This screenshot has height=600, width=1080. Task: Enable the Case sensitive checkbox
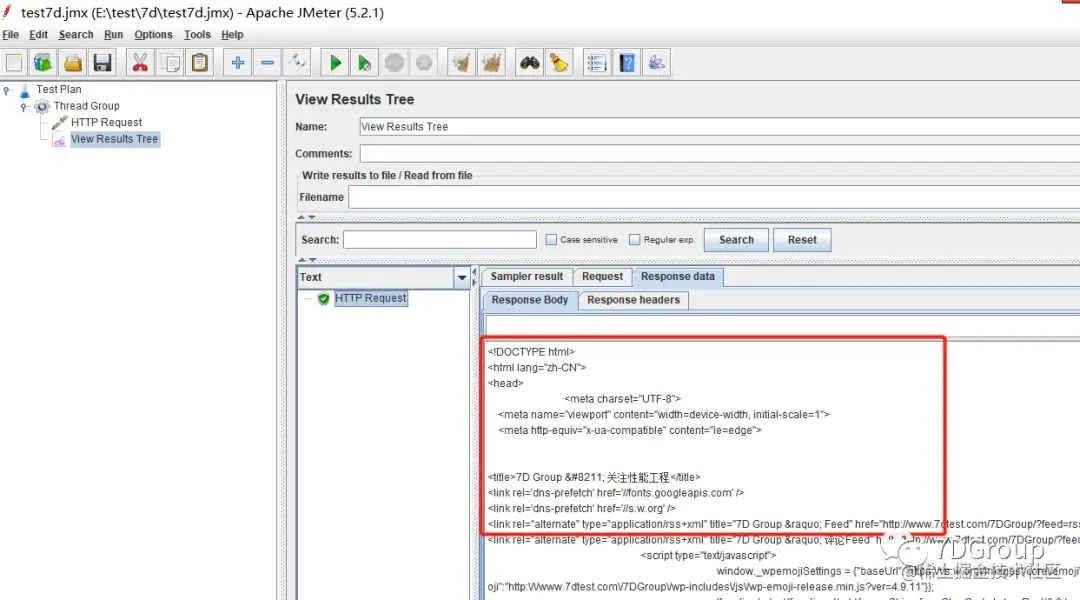point(551,240)
